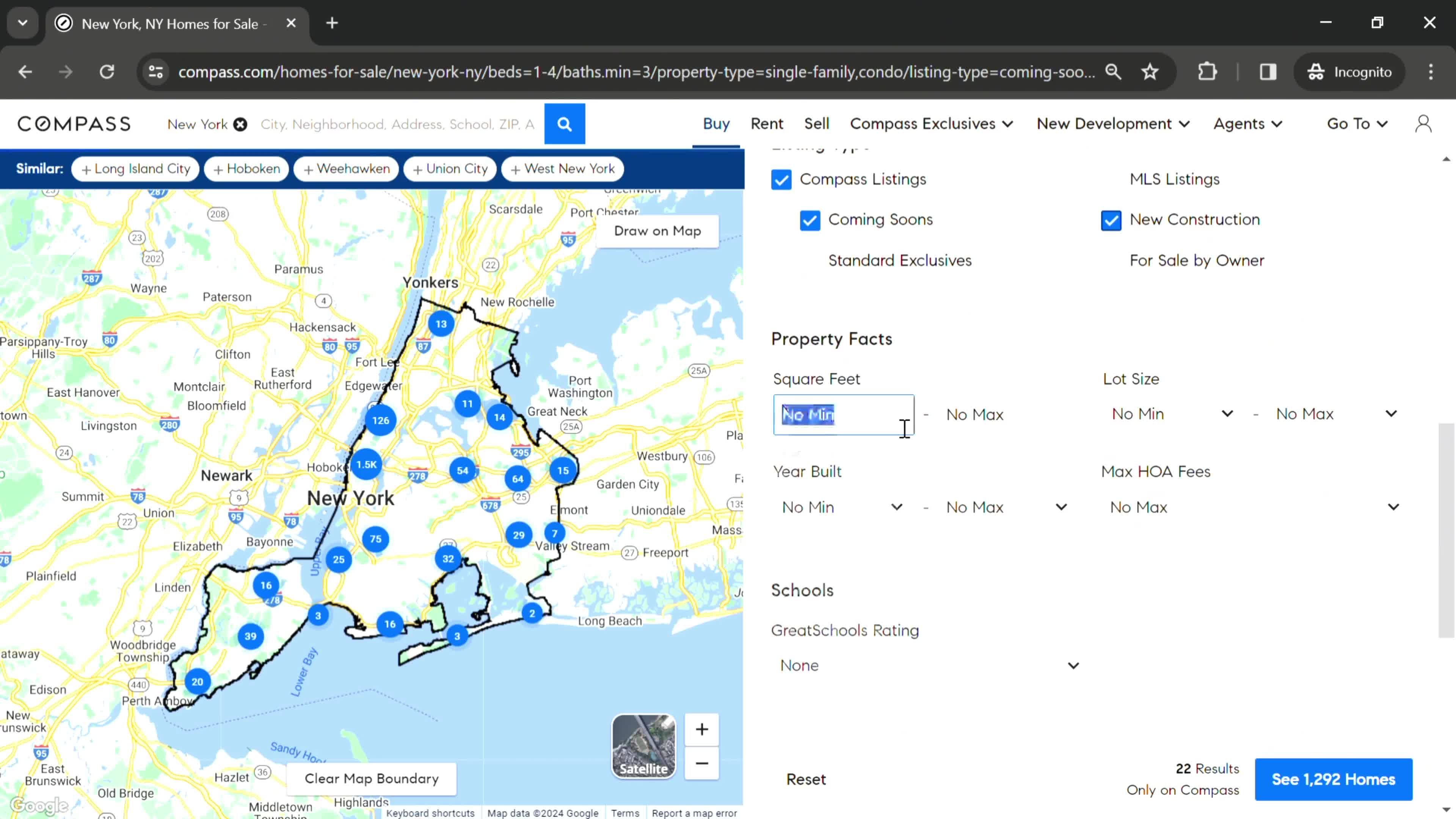Open Lot Size No Min dropdown
This screenshot has height=819, width=1456.
tap(1172, 414)
